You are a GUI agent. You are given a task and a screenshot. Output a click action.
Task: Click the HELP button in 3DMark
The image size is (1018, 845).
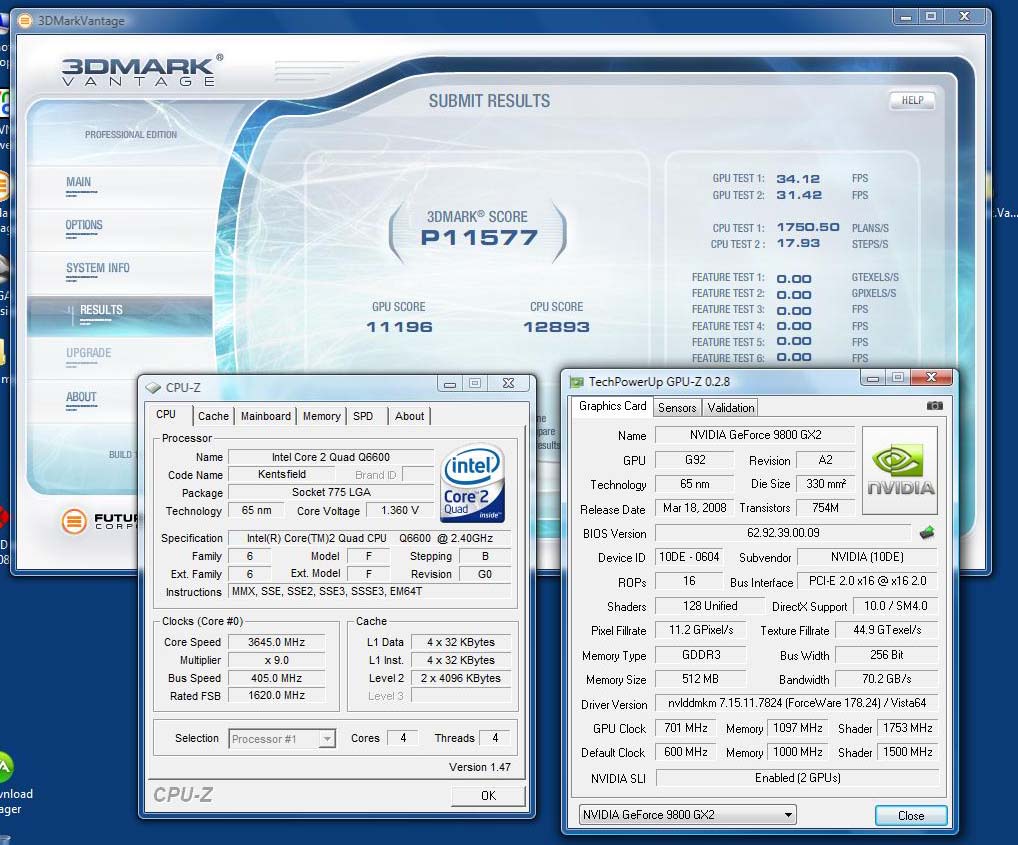point(912,101)
